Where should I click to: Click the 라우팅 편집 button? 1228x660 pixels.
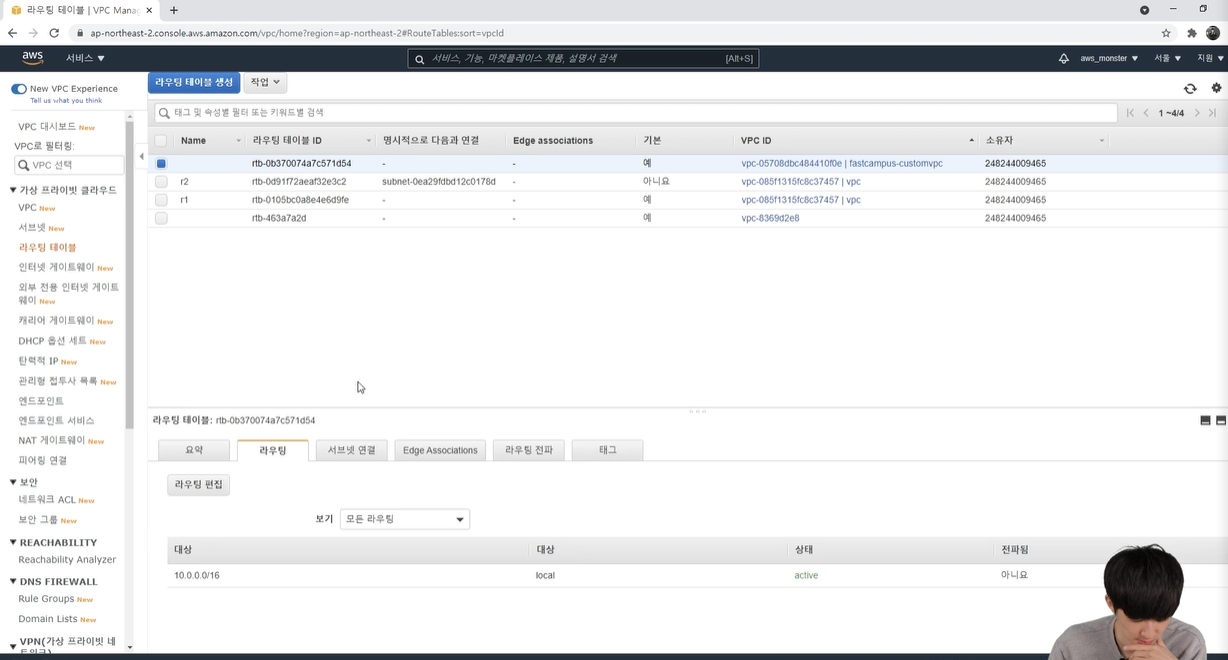click(199, 485)
